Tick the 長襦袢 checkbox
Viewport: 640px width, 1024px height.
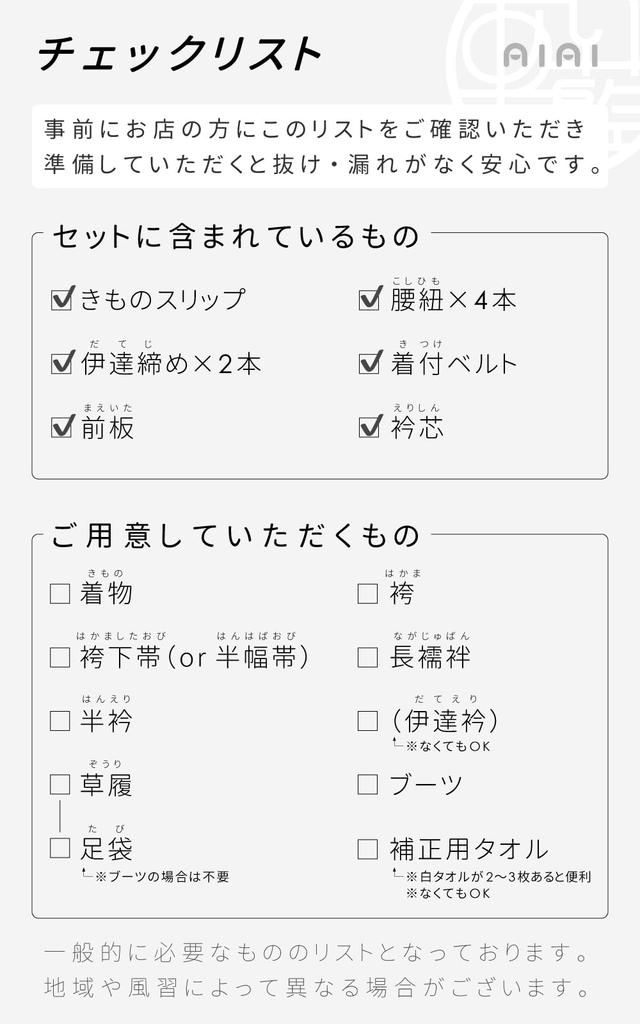tap(368, 657)
